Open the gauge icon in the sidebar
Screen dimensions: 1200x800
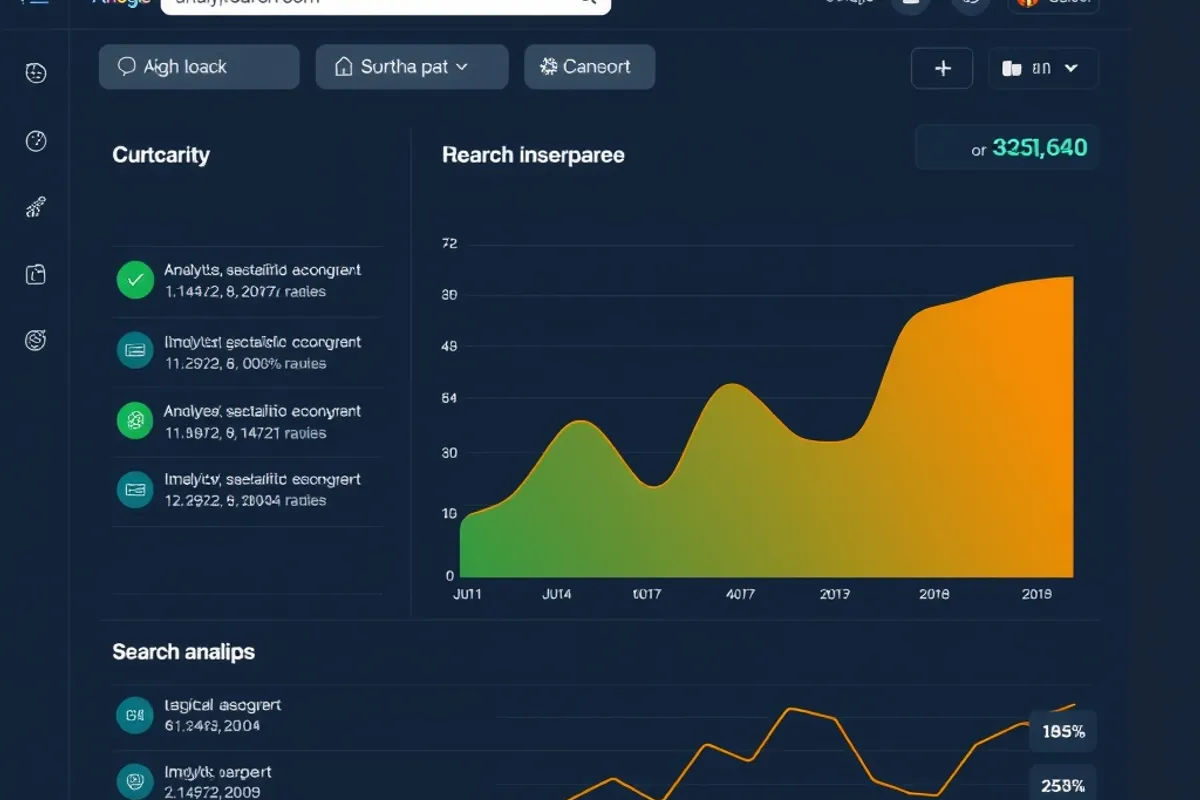(x=36, y=141)
